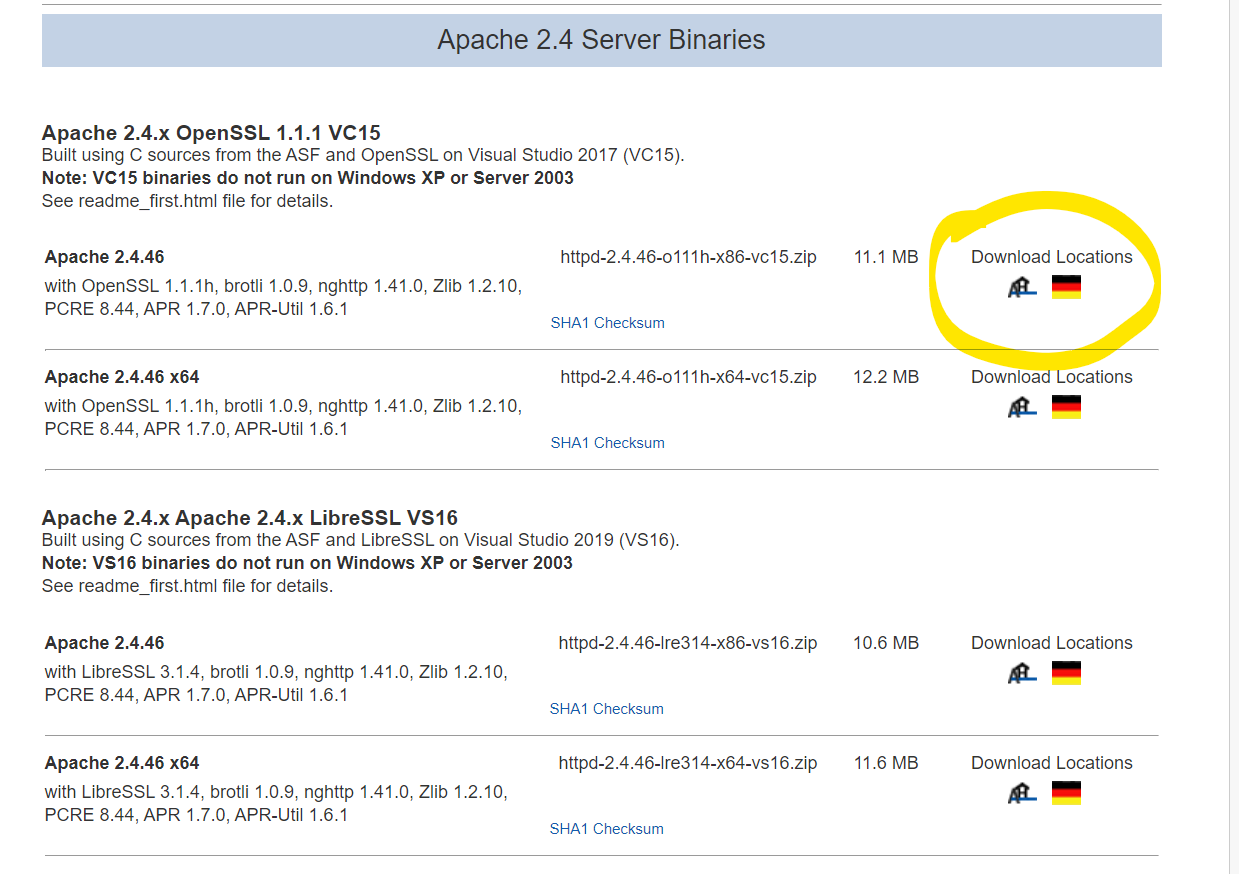Click Download Locations label for 12.2 MB file
The width and height of the screenshot is (1239, 874).
pos(1052,377)
